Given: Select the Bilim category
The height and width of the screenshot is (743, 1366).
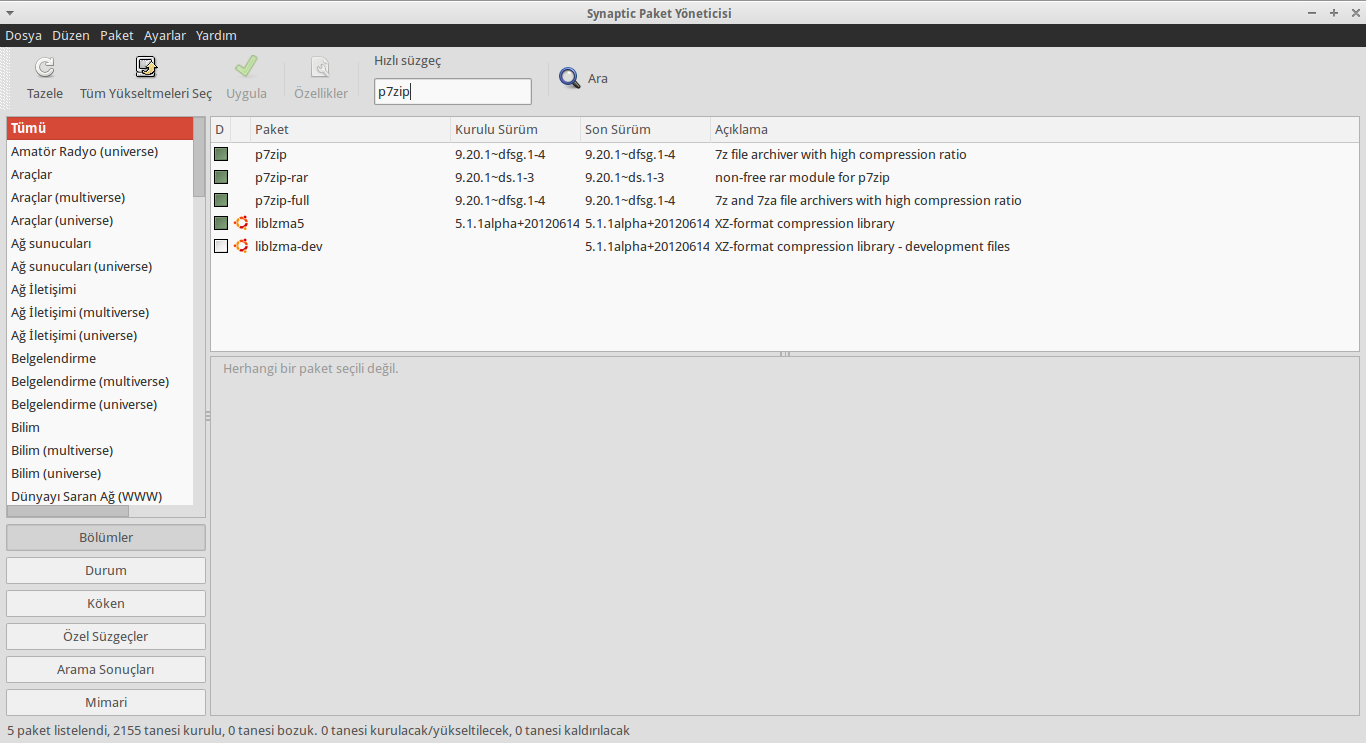Looking at the screenshot, I should coord(100,428).
